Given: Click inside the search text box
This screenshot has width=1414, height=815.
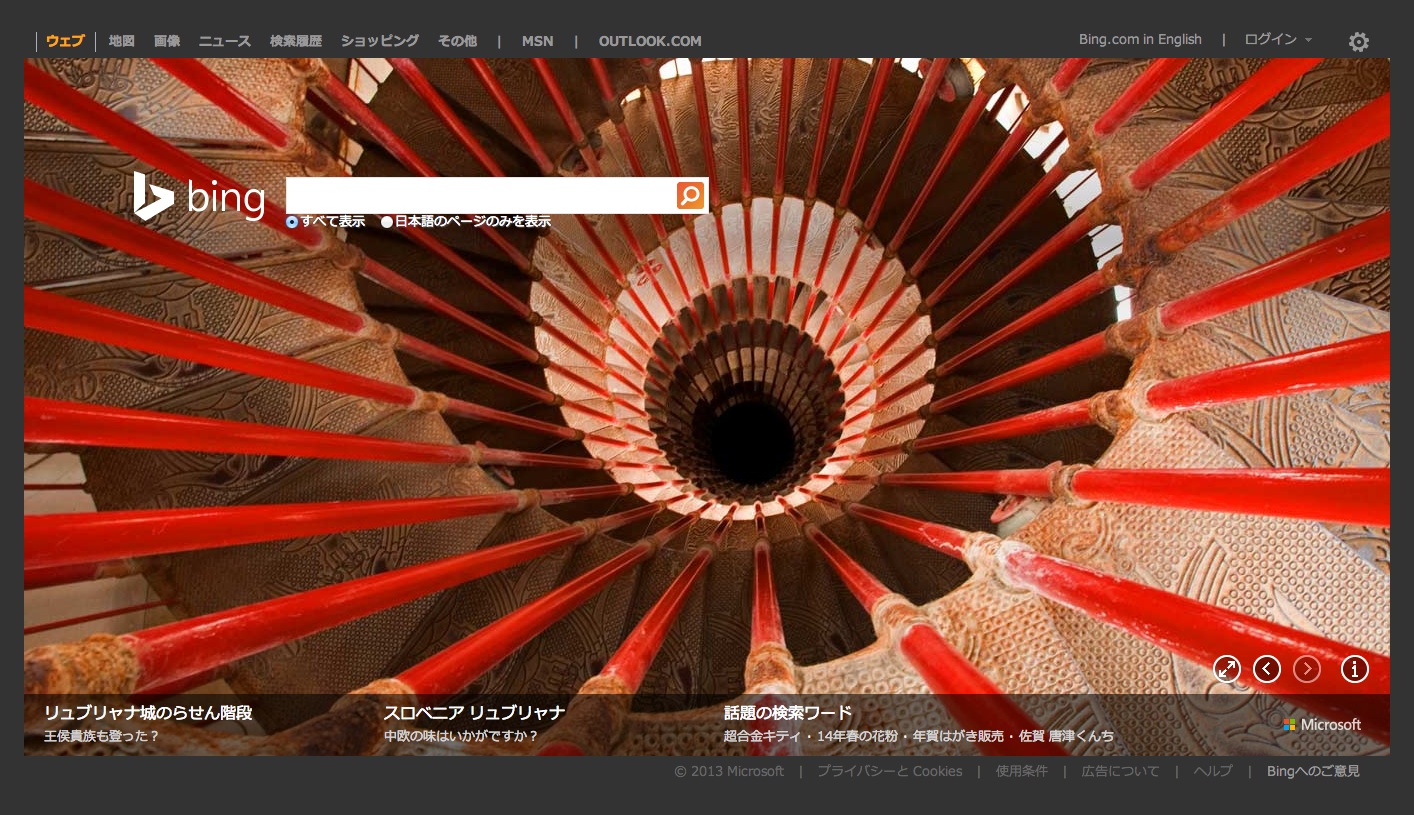Looking at the screenshot, I should click(x=480, y=195).
